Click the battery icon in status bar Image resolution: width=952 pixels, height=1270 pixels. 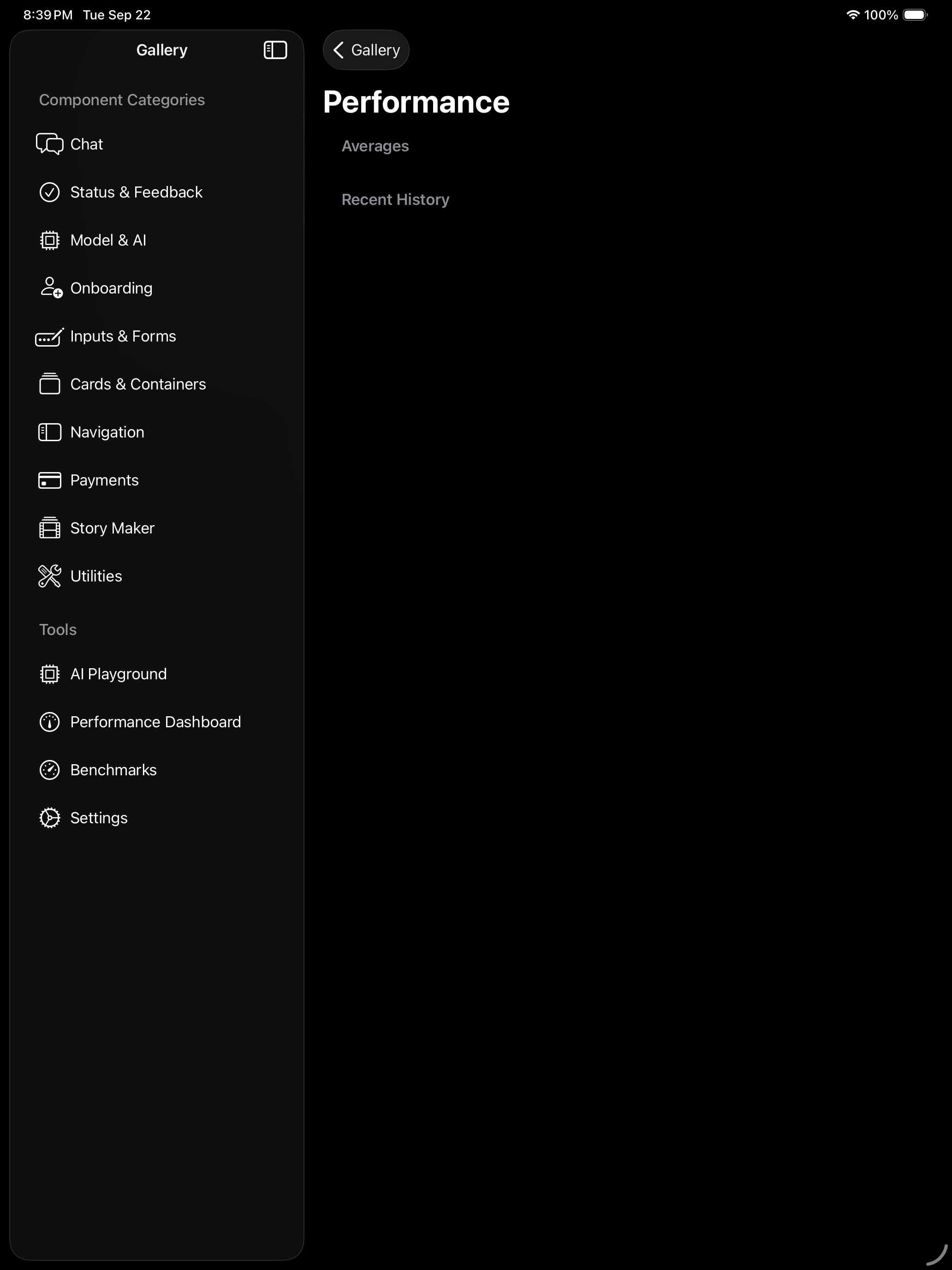tap(915, 15)
